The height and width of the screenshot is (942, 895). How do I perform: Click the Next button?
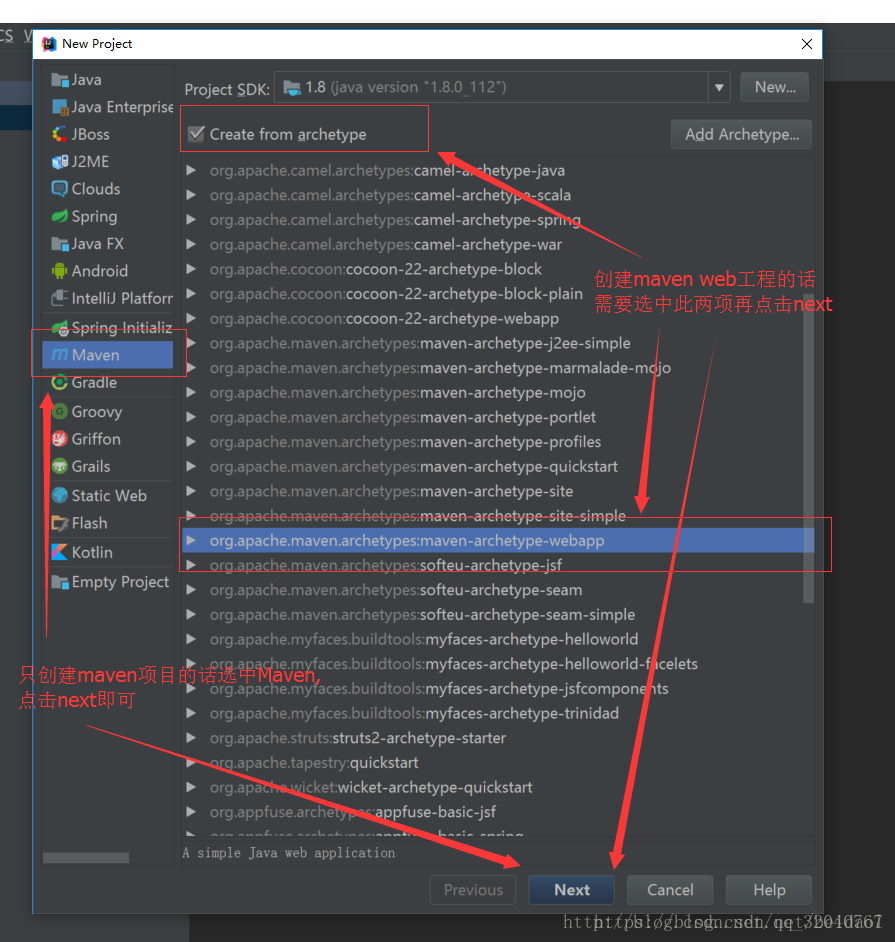pyautogui.click(x=571, y=890)
